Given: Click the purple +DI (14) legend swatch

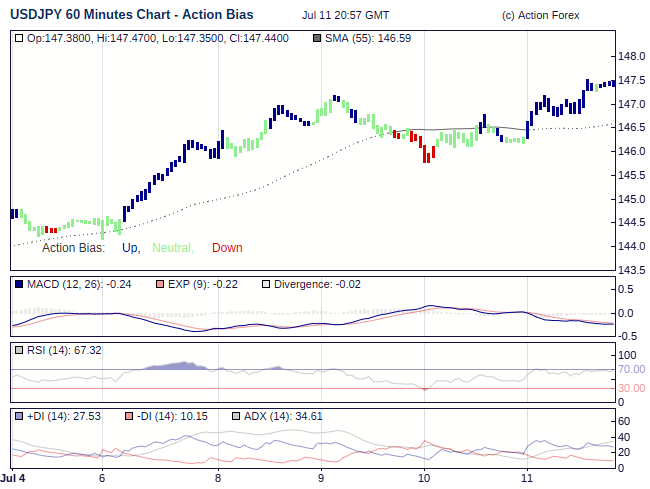Looking at the screenshot, I should (x=20, y=415).
